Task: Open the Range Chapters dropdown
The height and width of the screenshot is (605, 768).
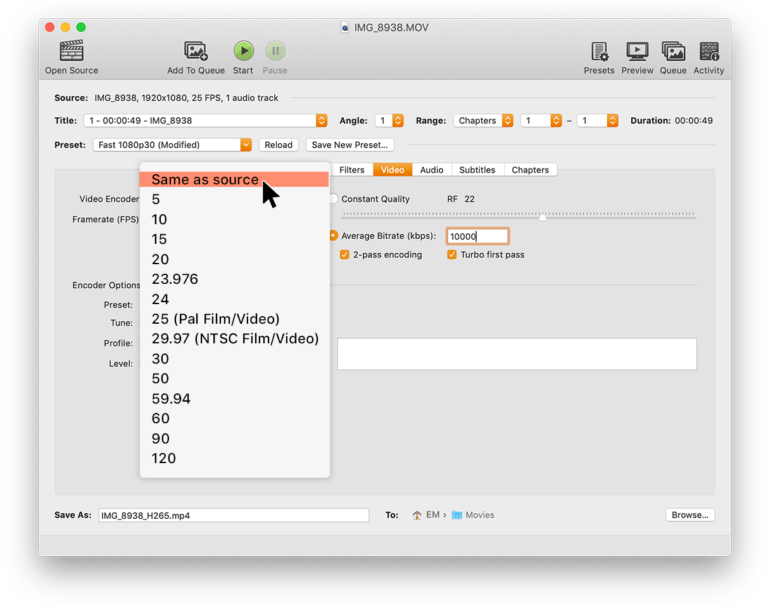Action: (484, 121)
